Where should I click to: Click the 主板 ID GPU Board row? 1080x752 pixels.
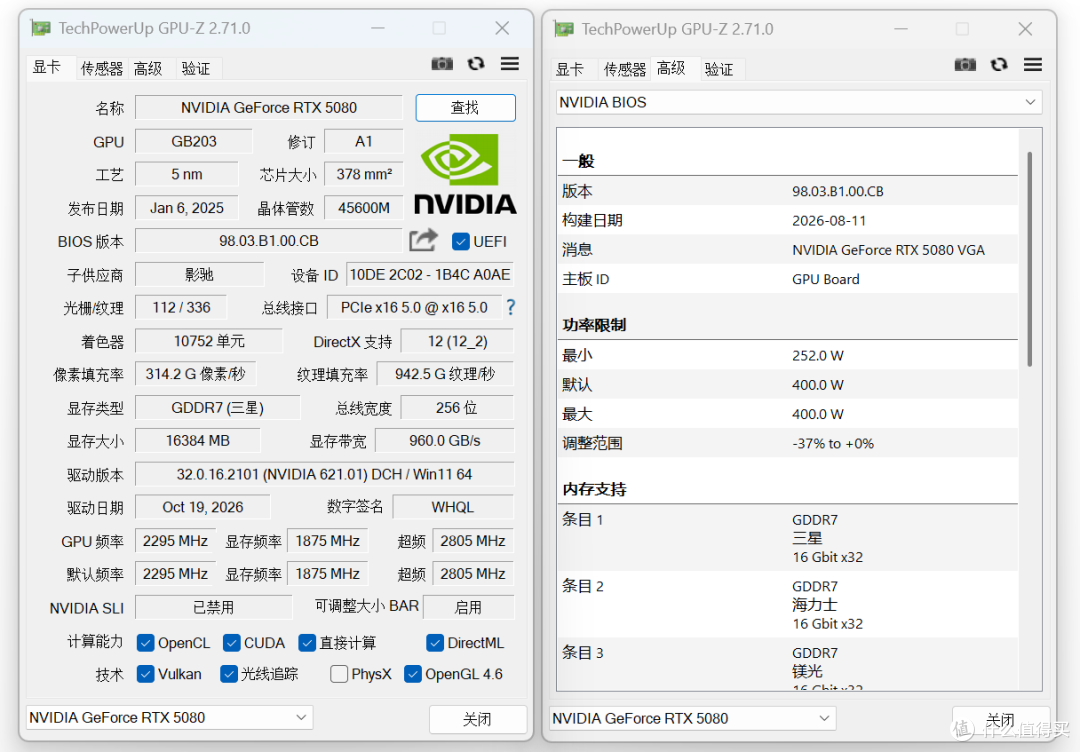787,279
